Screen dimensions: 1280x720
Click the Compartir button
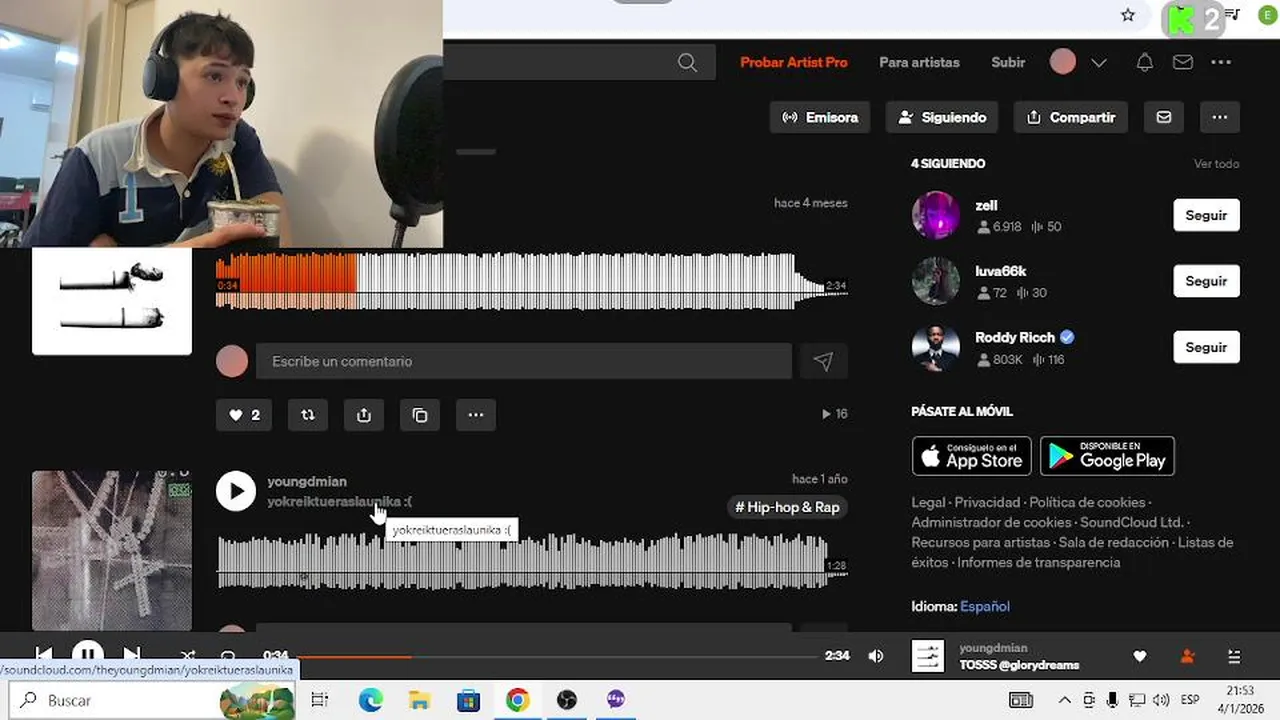pyautogui.click(x=1071, y=117)
